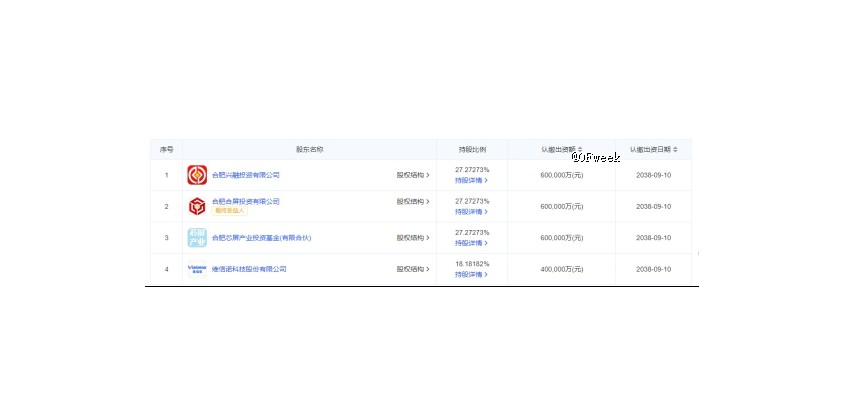Expand 股权结构 for 合肥合屏投资有限公司
845x420 pixels.
tap(413, 201)
